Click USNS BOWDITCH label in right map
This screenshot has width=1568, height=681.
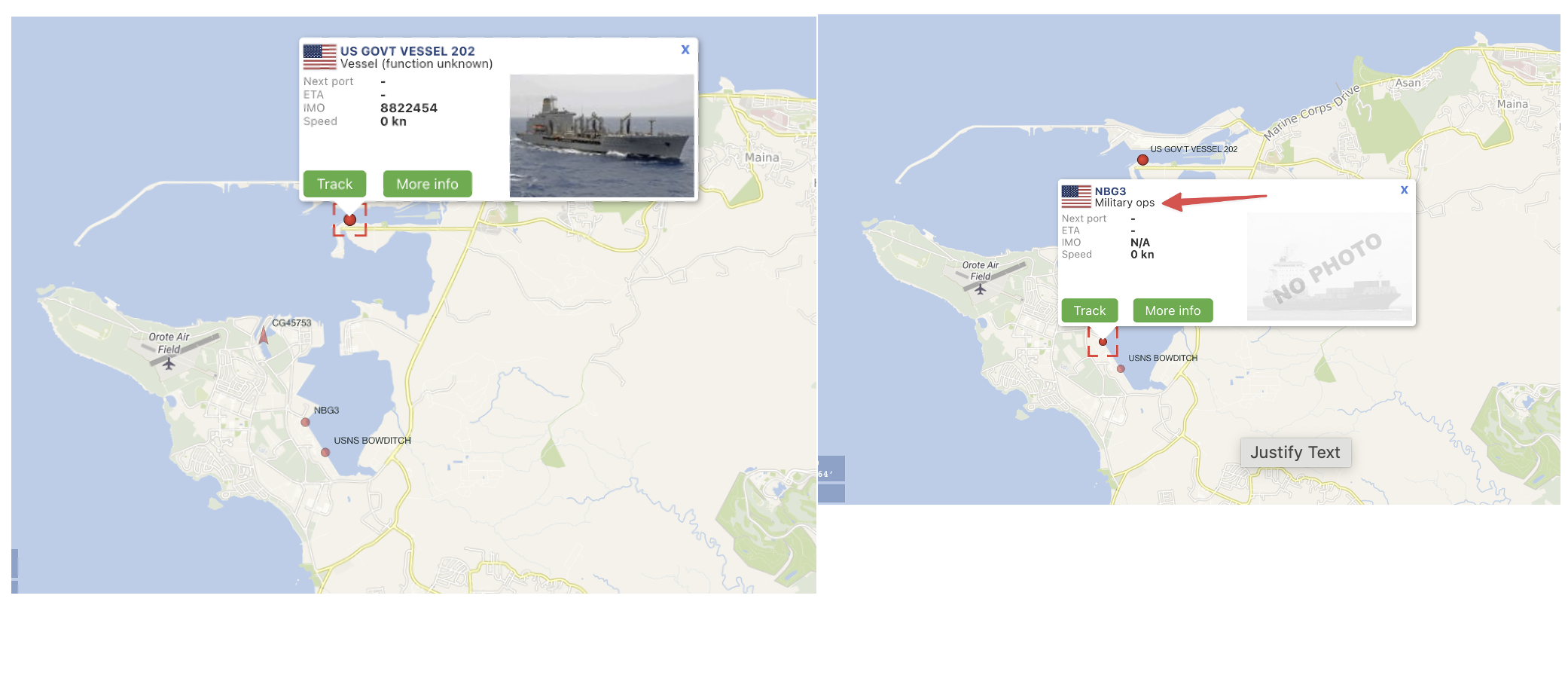click(1163, 358)
